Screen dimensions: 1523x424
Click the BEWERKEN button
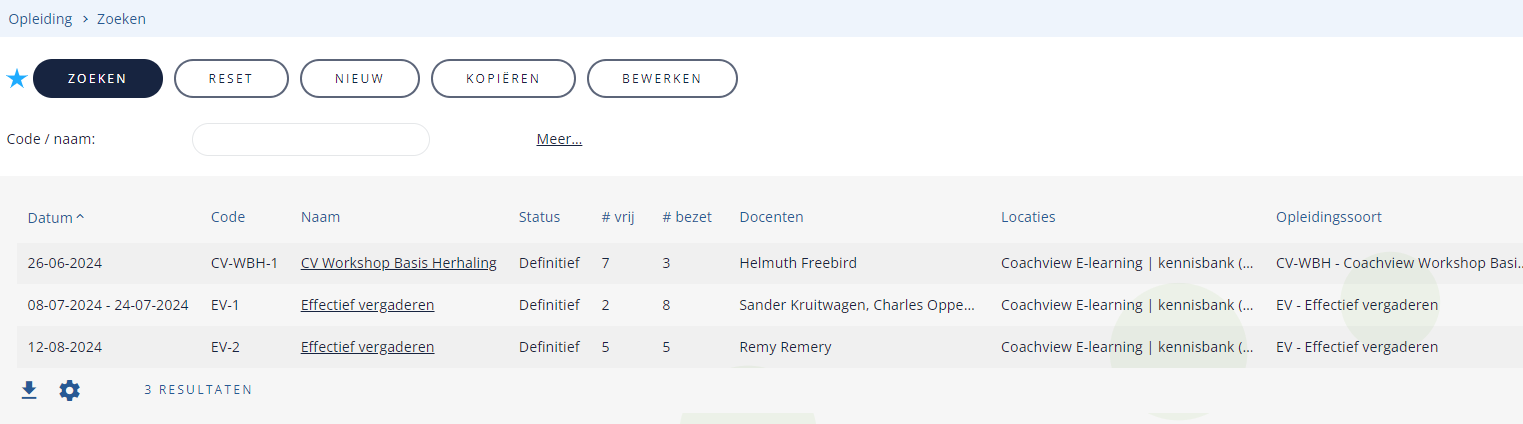(662, 79)
